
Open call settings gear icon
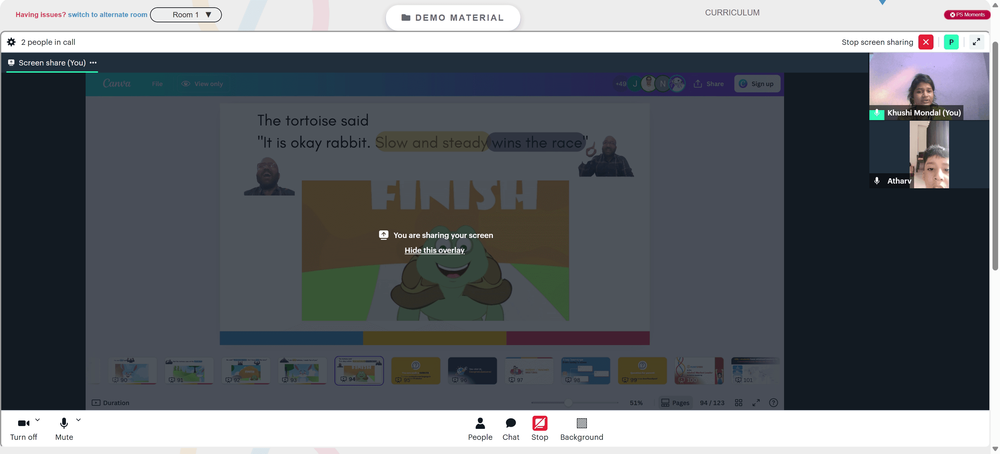pyautogui.click(x=11, y=42)
